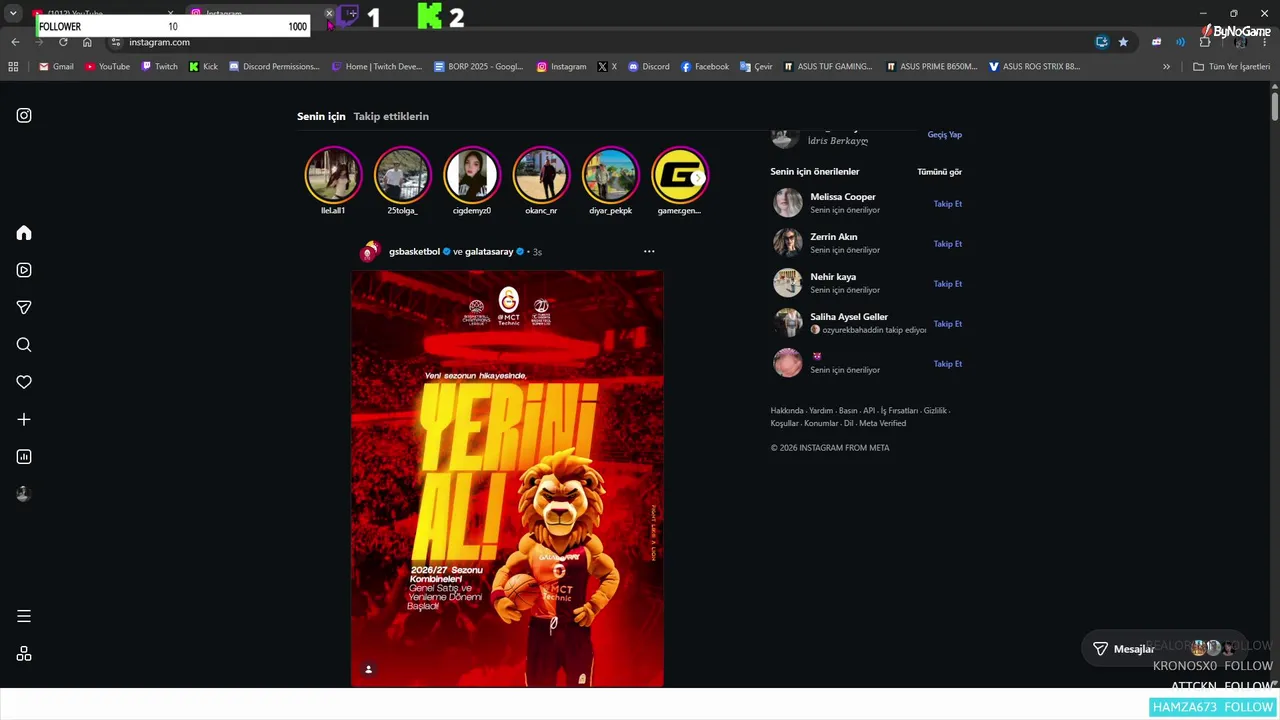Open the Twitch bookmark
The image size is (1280, 720).
(160, 67)
